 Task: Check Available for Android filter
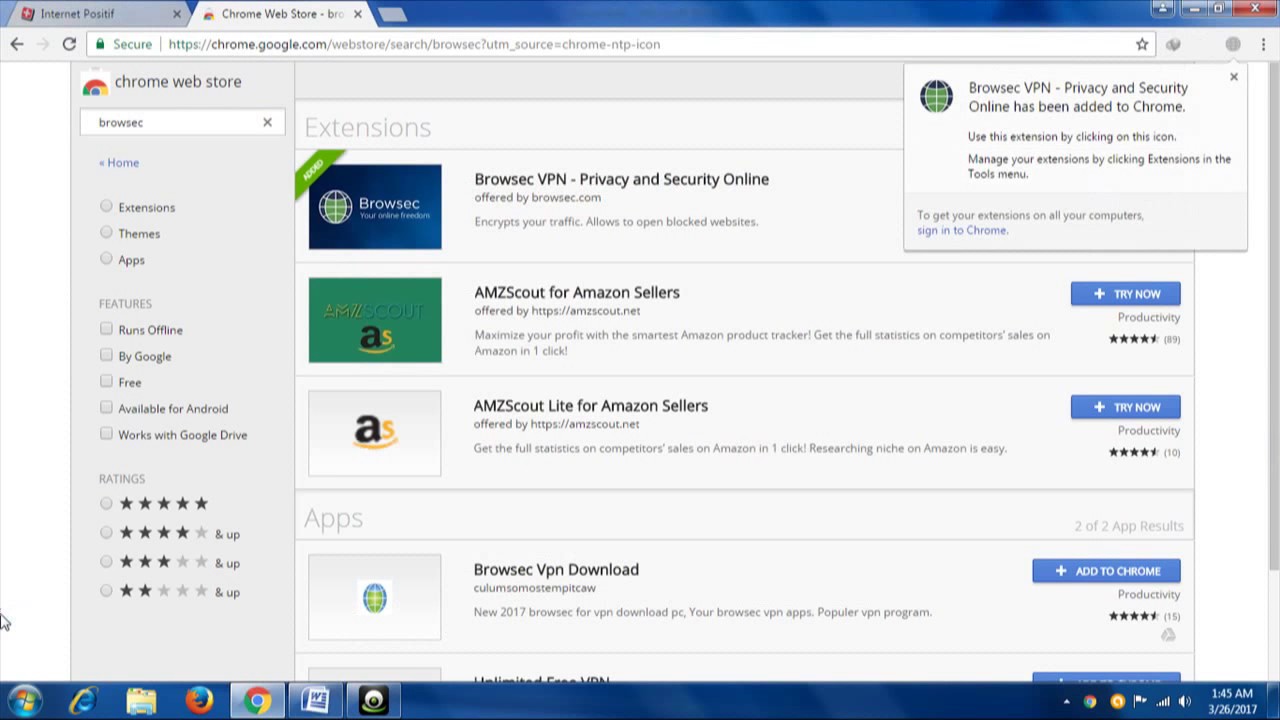pyautogui.click(x=106, y=407)
